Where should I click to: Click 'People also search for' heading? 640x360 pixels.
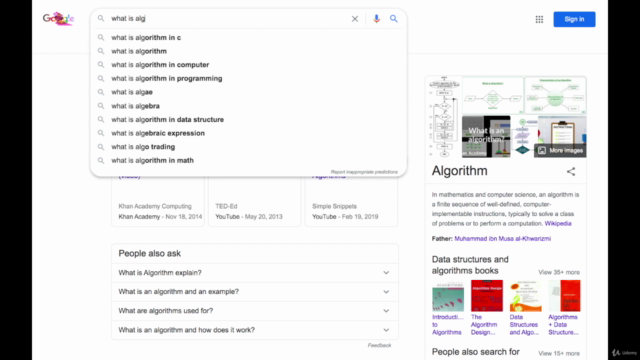click(x=476, y=352)
